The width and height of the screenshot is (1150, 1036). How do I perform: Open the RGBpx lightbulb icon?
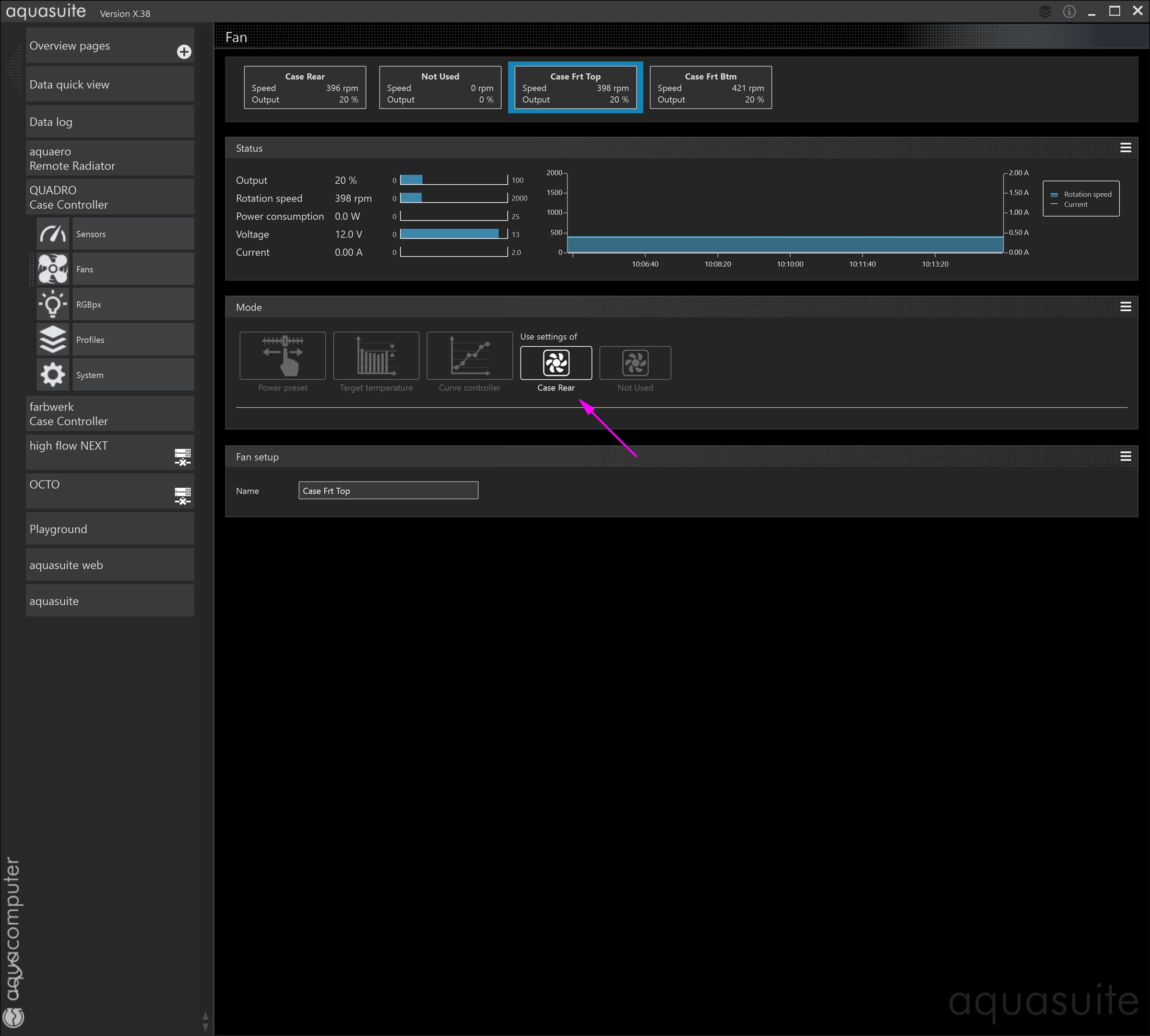coord(52,305)
